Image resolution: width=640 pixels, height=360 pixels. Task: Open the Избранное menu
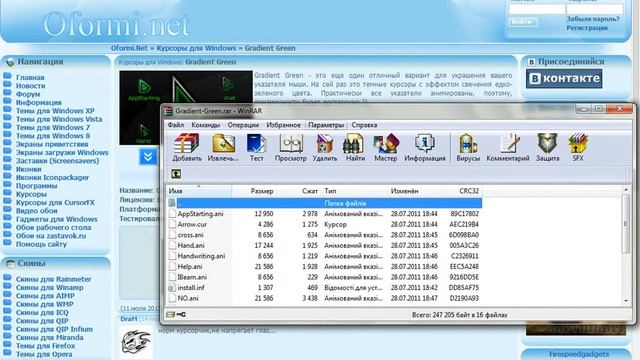[283, 125]
